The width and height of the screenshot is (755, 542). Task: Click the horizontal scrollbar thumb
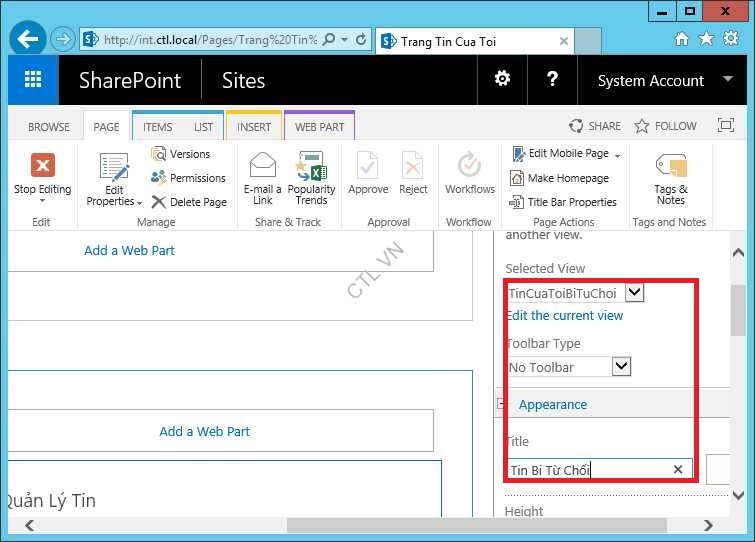pos(480,525)
